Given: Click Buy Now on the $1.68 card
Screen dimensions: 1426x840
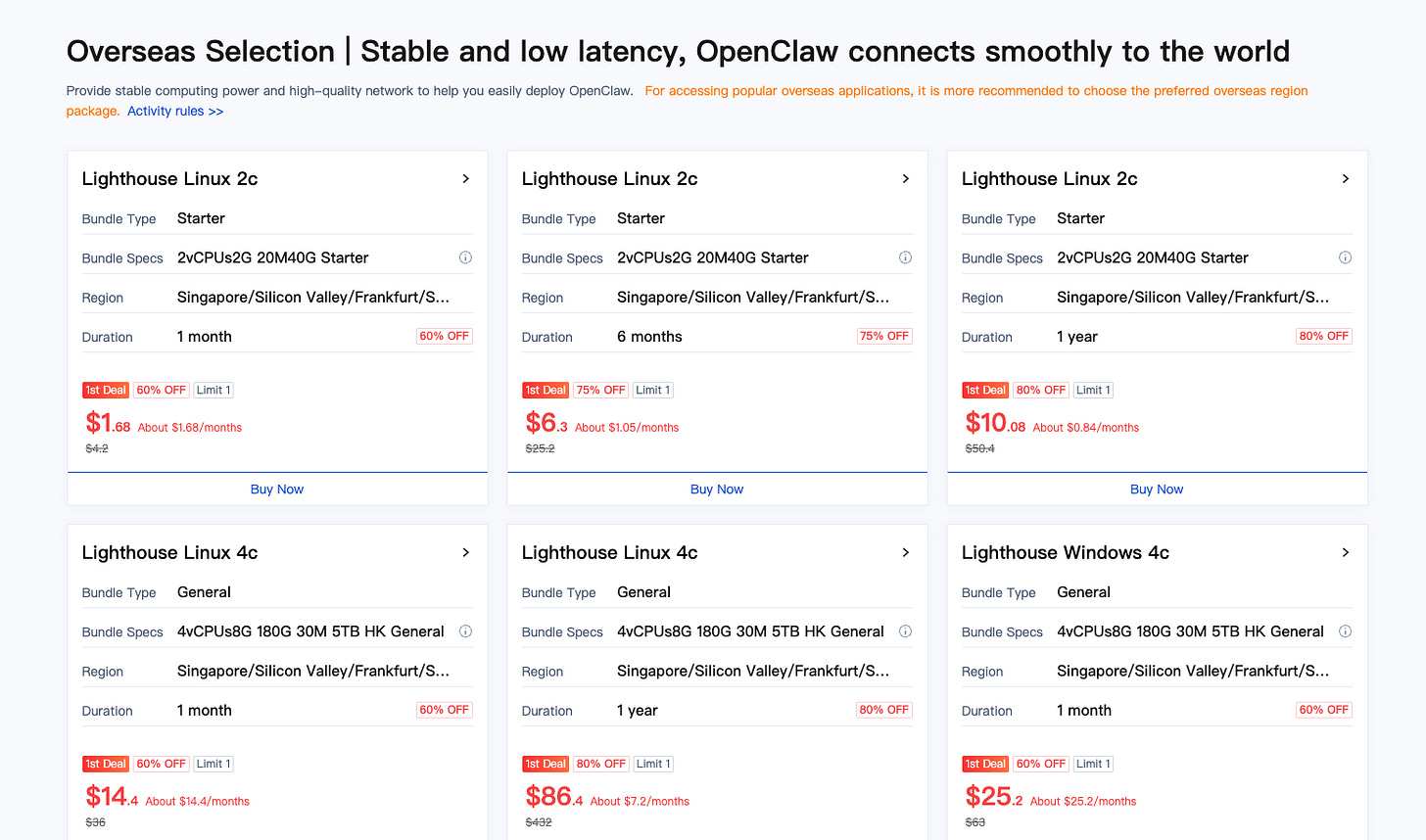Looking at the screenshot, I should [x=277, y=490].
